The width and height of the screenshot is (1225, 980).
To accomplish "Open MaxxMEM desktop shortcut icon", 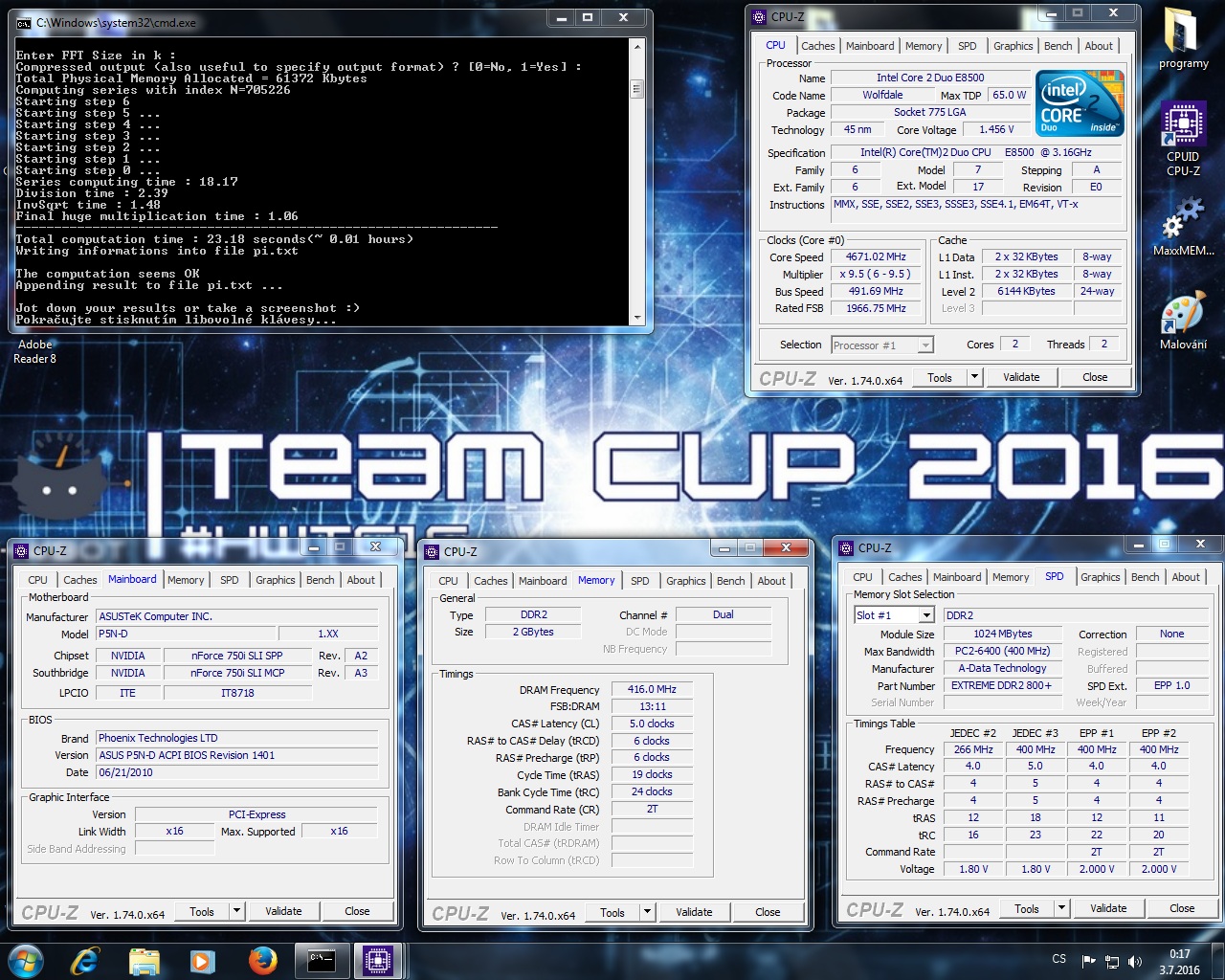I will point(1183,227).
